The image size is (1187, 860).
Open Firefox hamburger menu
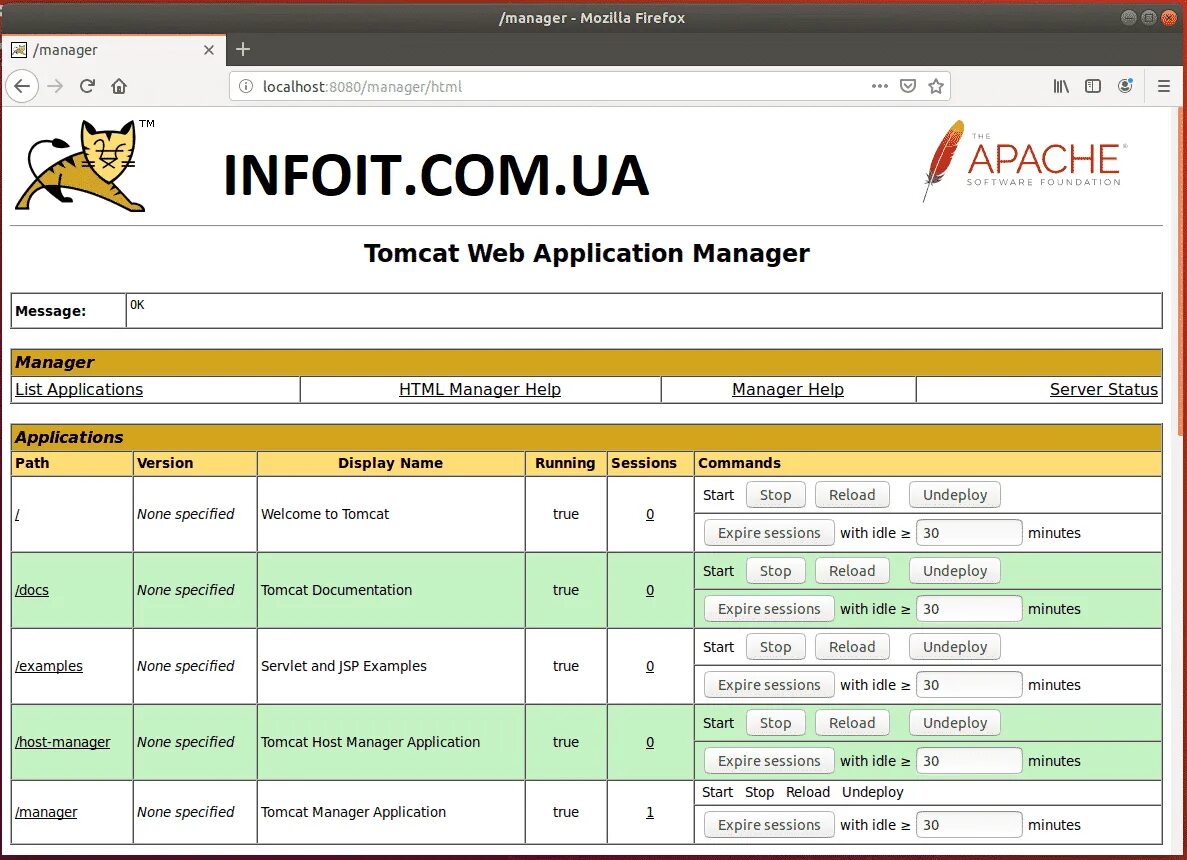pos(1164,86)
